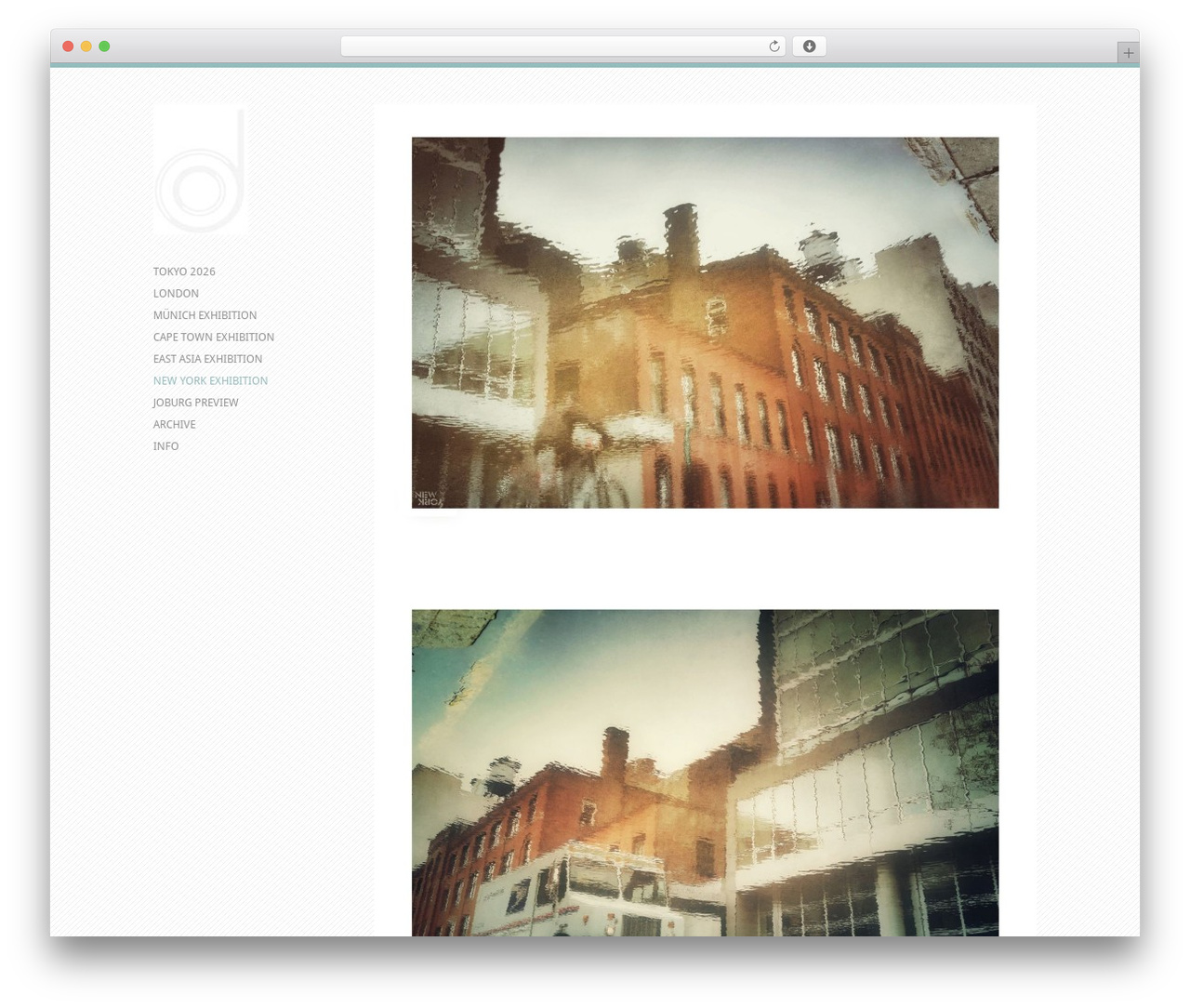Screen dimensions: 1190x1008
Task: View the EAST ASIA EXHIBITION page
Action: (207, 359)
